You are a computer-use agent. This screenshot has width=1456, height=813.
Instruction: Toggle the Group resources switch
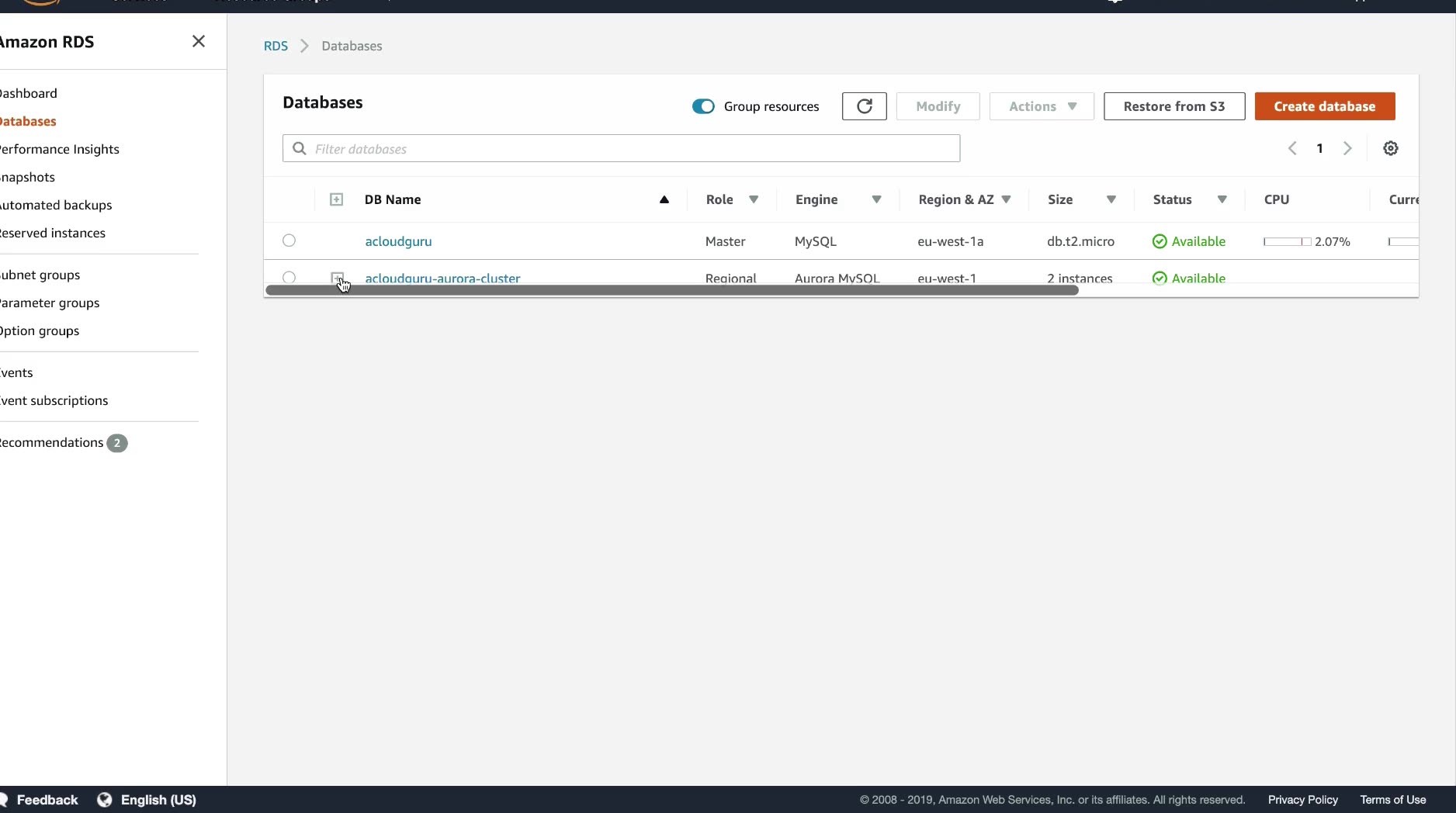tap(703, 106)
